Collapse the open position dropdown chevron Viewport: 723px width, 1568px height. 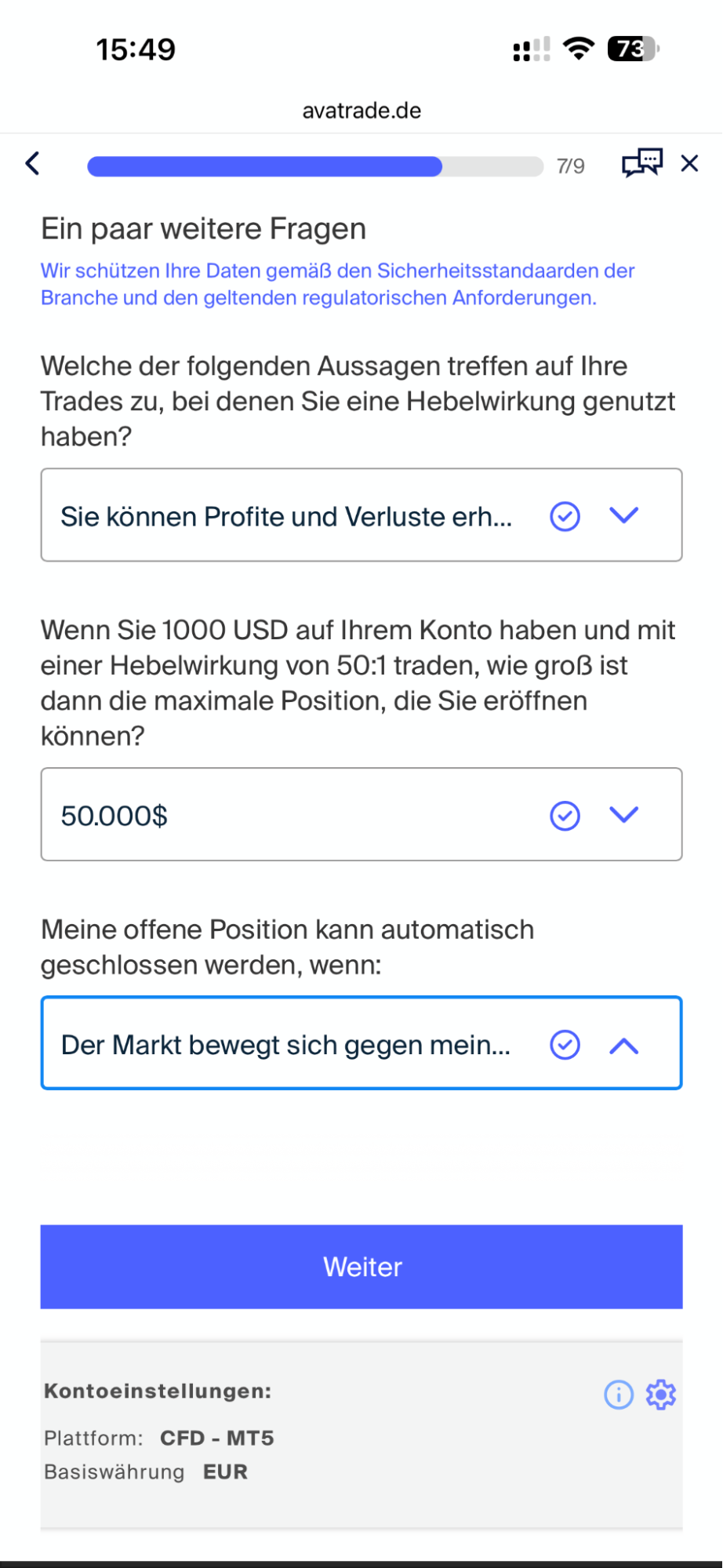(624, 1046)
